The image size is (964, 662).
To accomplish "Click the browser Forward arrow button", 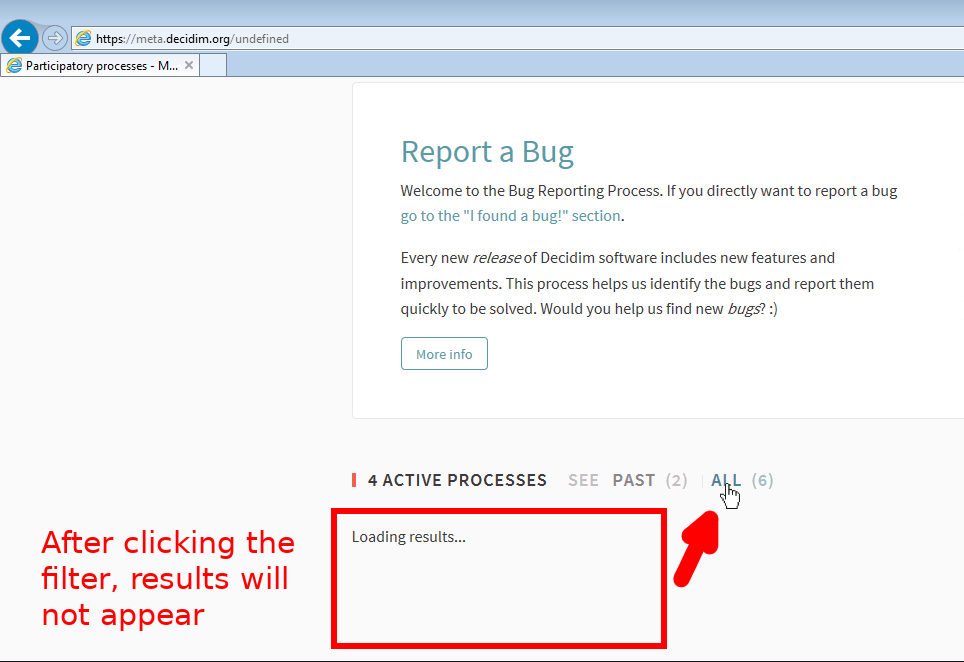I will (55, 39).
